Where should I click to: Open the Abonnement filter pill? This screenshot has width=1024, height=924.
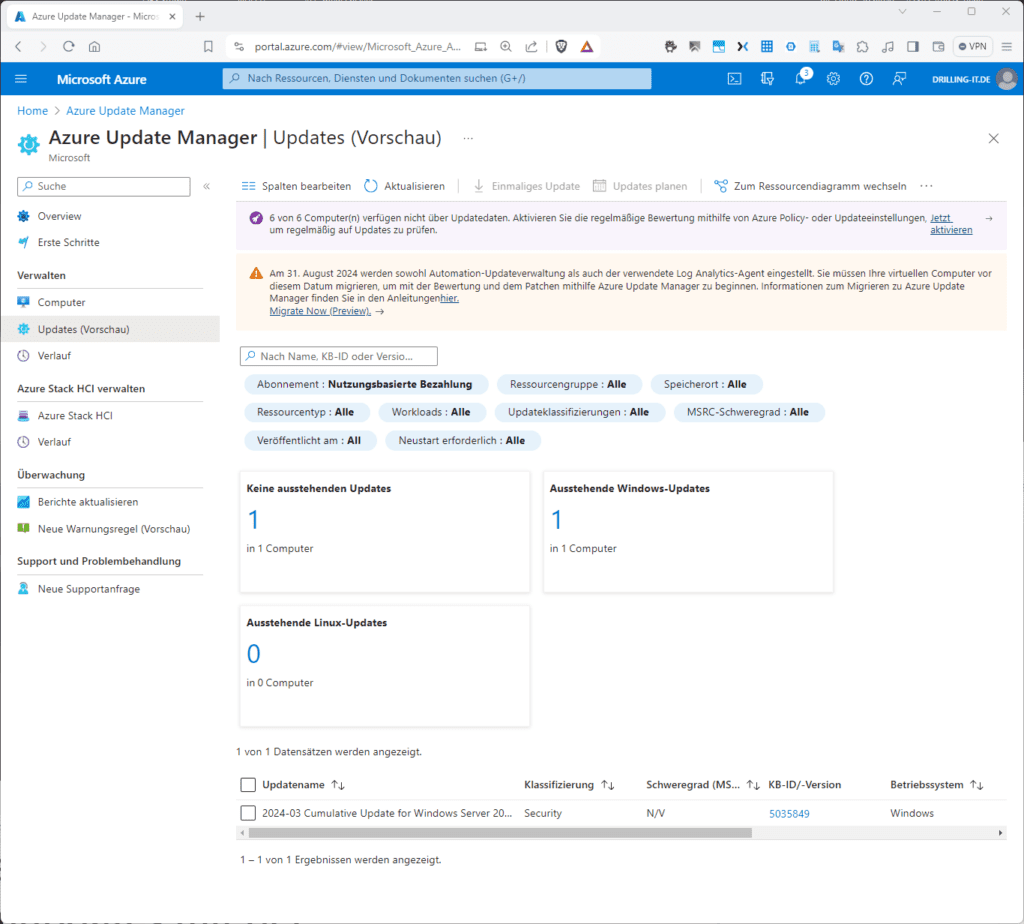tap(366, 385)
